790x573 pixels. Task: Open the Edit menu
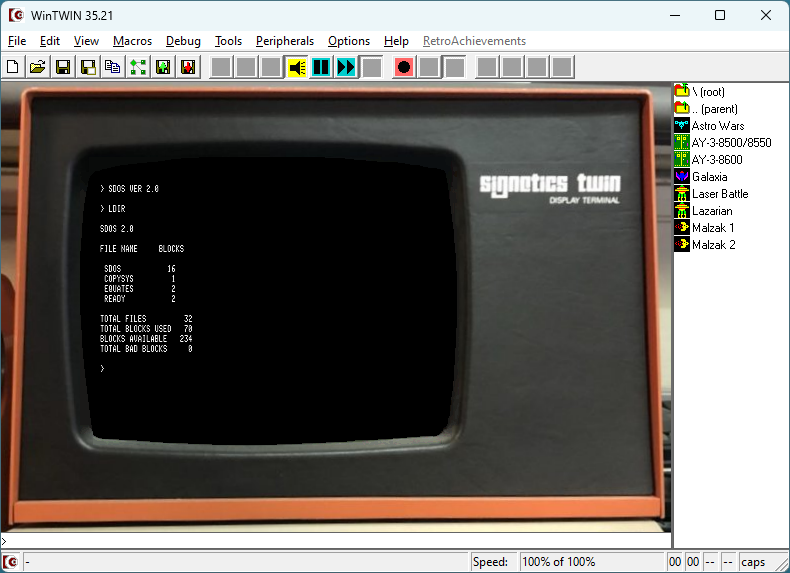tap(50, 41)
